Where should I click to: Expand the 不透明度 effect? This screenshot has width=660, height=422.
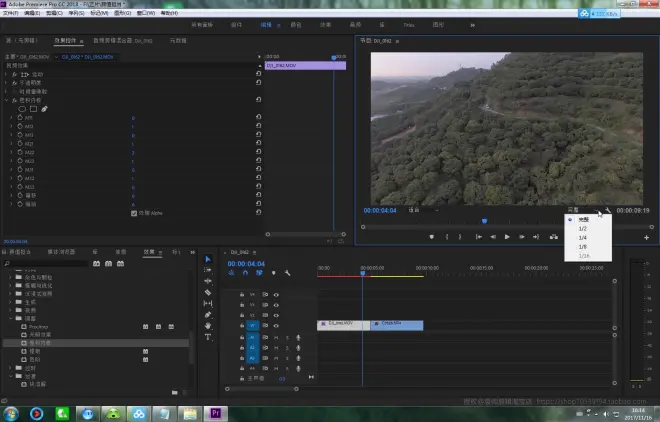[x=6, y=83]
